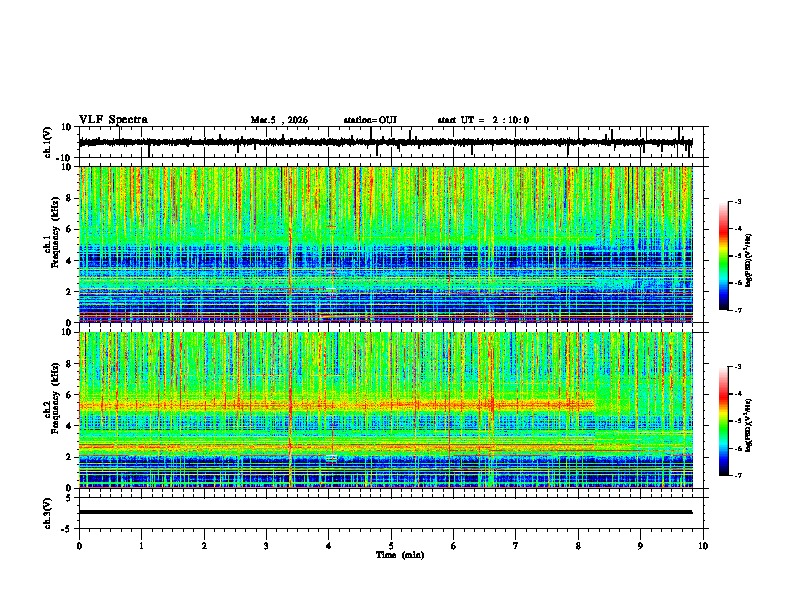This screenshot has width=792, height=612.
Task: Click the "station=OUI" header label
Action: (x=370, y=120)
